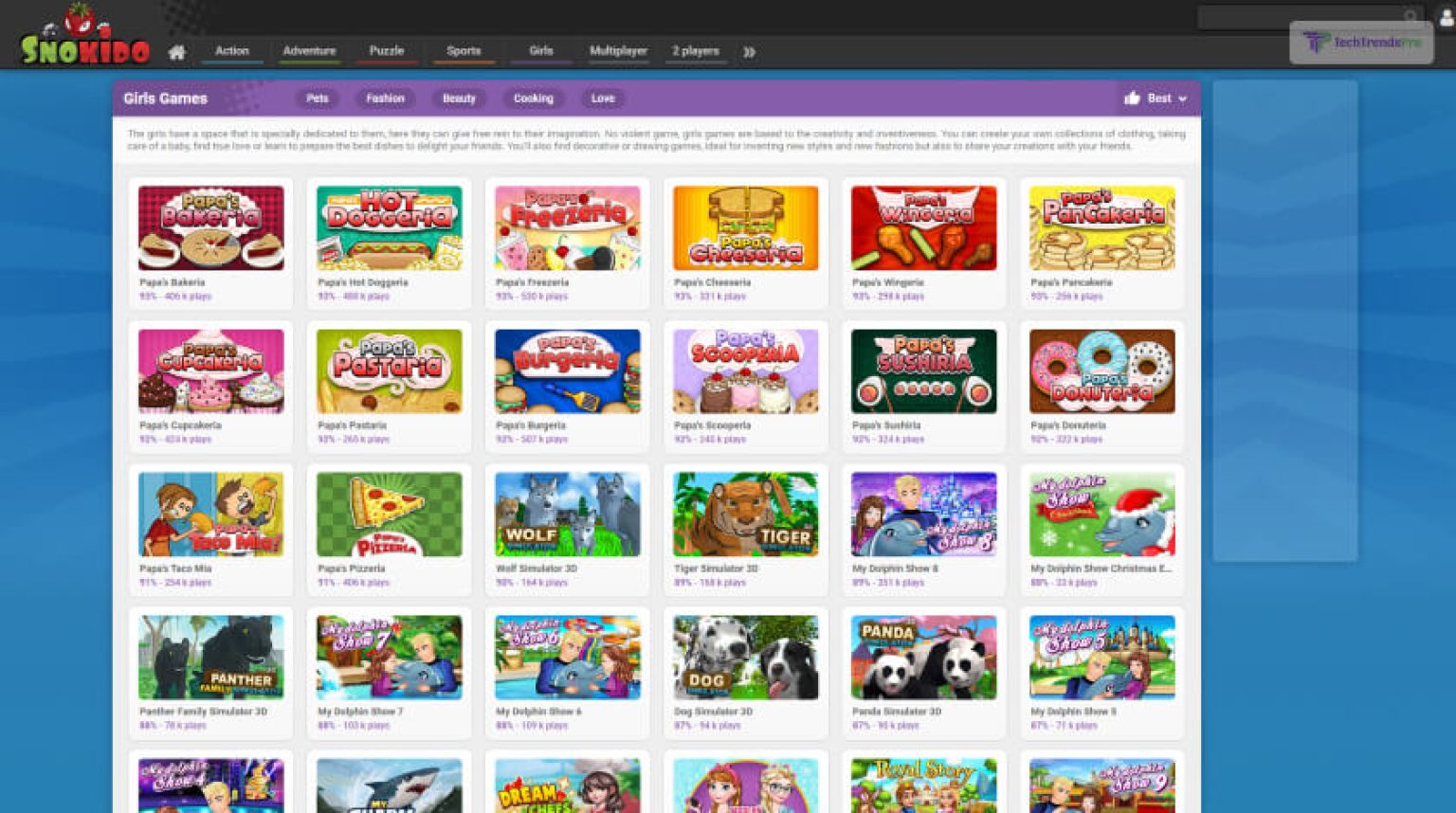The height and width of the screenshot is (813, 1456).
Task: Open the Adventure category
Action: point(309,51)
